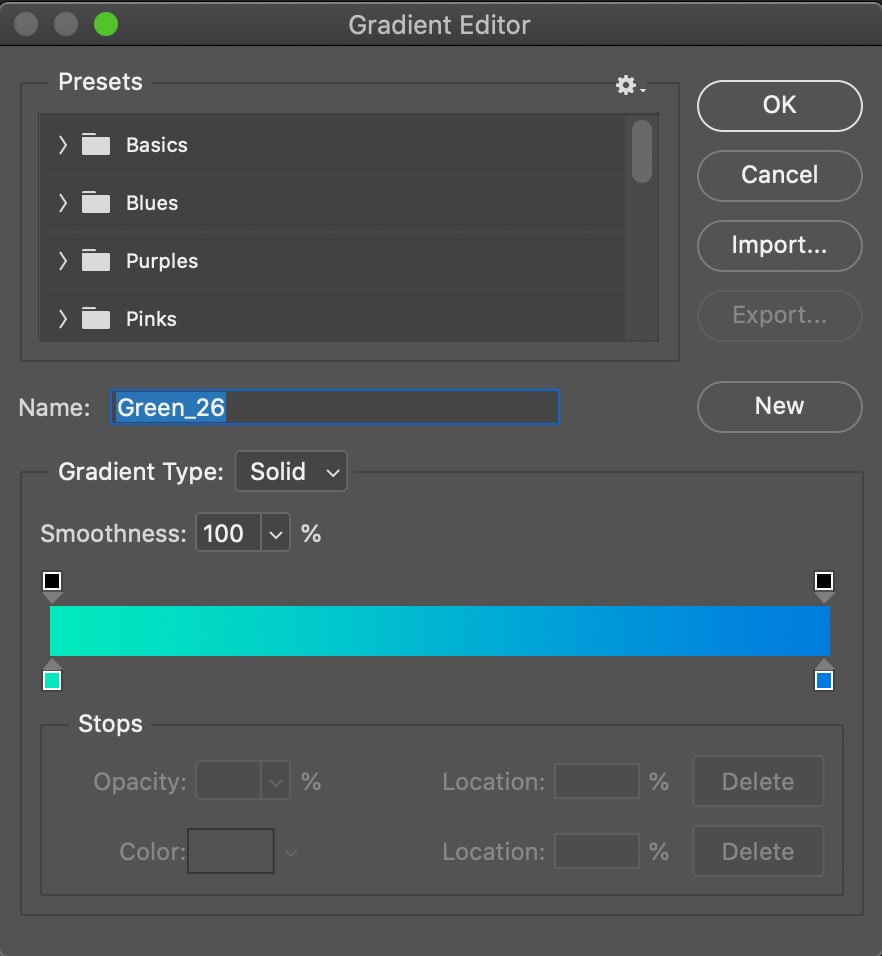The height and width of the screenshot is (956, 882).
Task: Expand the Blues preset group
Action: pyautogui.click(x=63, y=203)
